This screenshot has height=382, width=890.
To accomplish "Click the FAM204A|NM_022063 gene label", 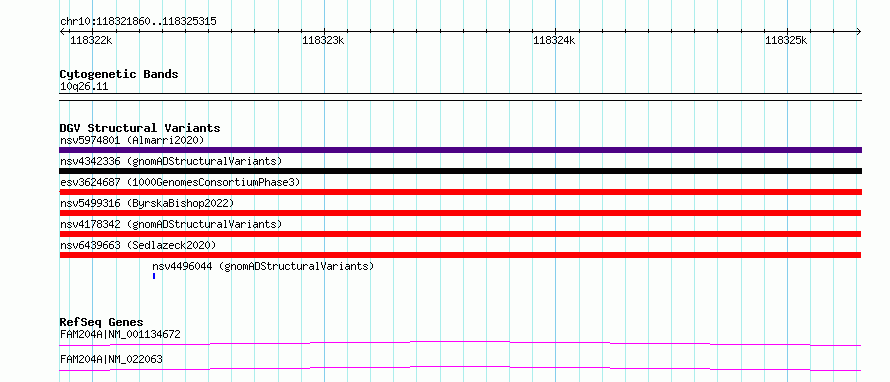I will [x=111, y=359].
